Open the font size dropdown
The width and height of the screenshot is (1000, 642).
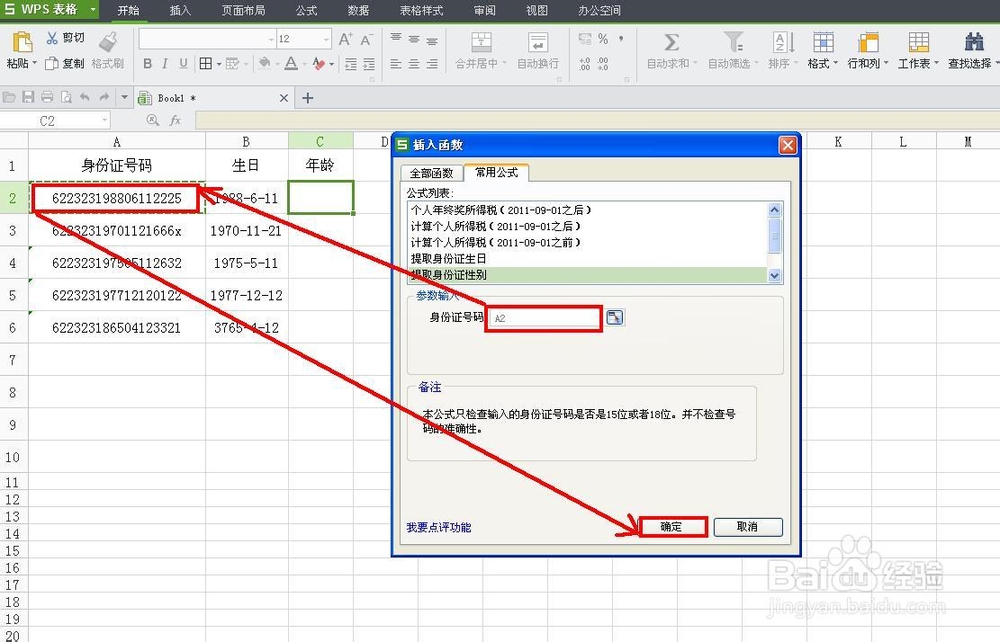[x=325, y=38]
